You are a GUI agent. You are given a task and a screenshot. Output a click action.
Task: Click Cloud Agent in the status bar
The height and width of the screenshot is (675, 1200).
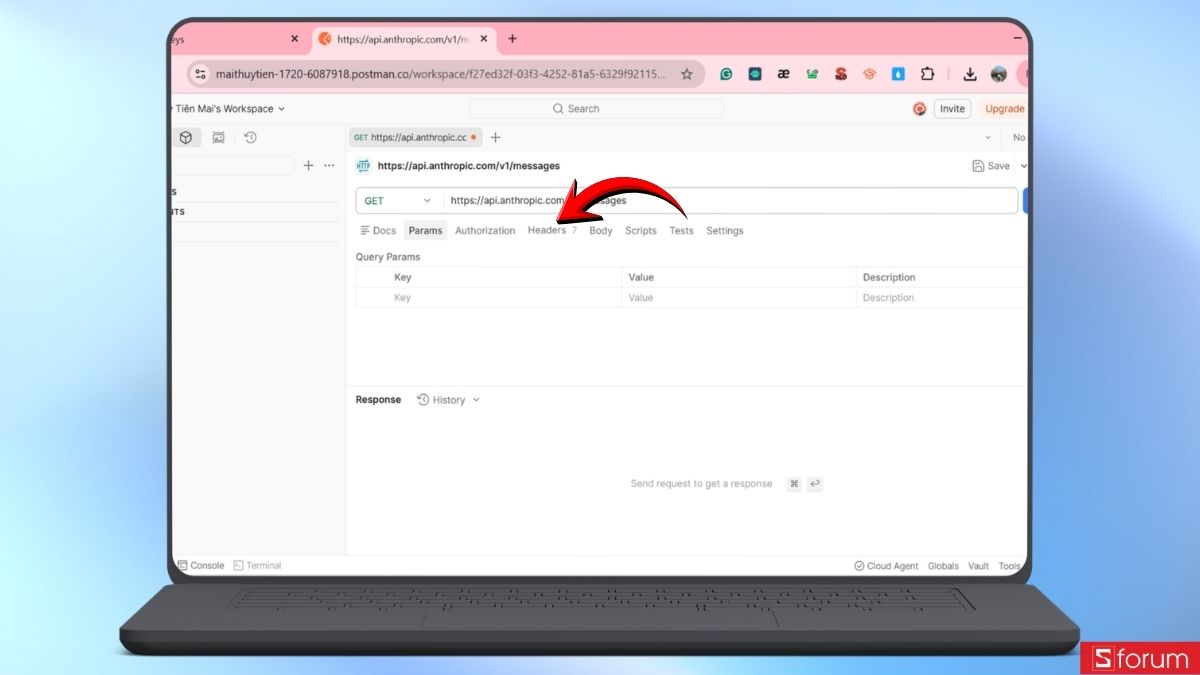click(x=886, y=566)
